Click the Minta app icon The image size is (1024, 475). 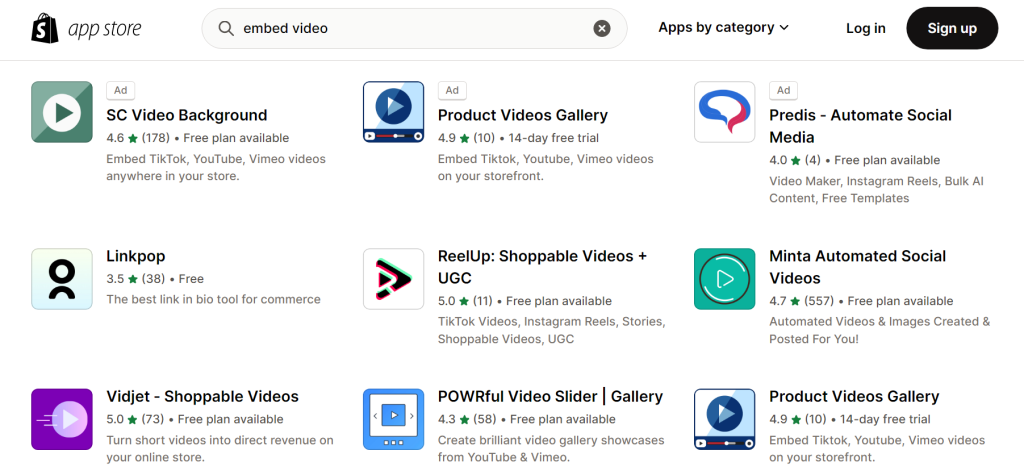725,279
